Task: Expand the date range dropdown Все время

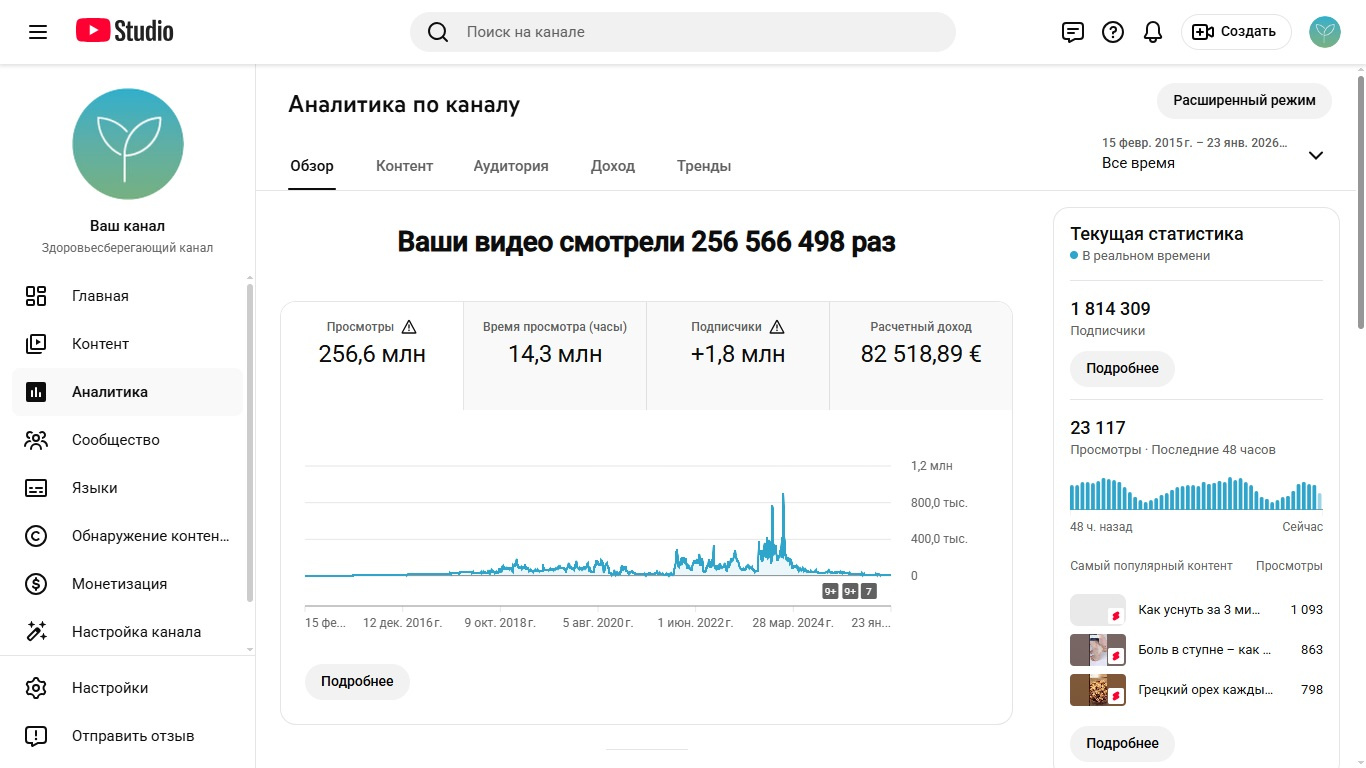Action: pyautogui.click(x=1316, y=155)
